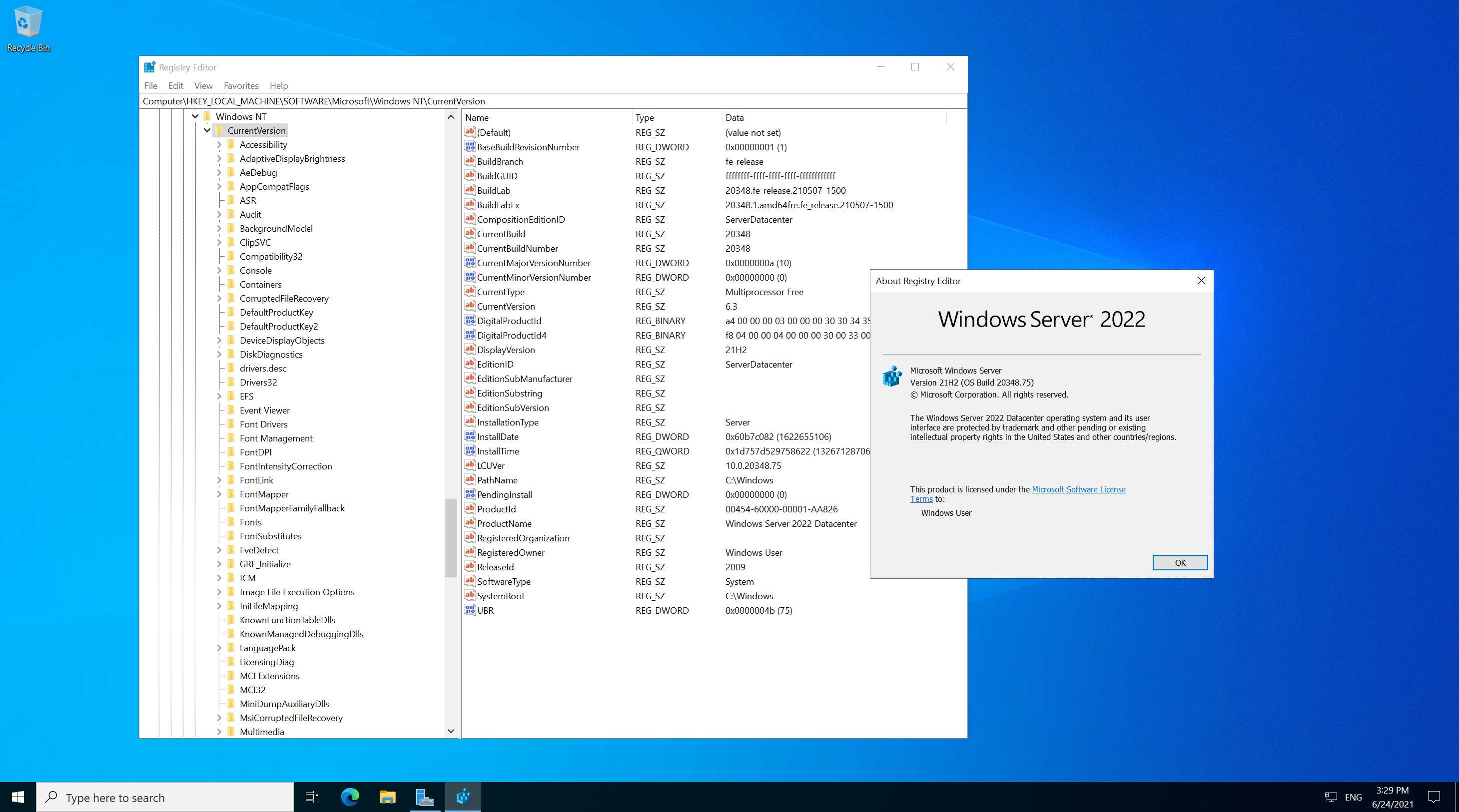
Task: Collapse the Windows NT tree node
Action: [195, 116]
